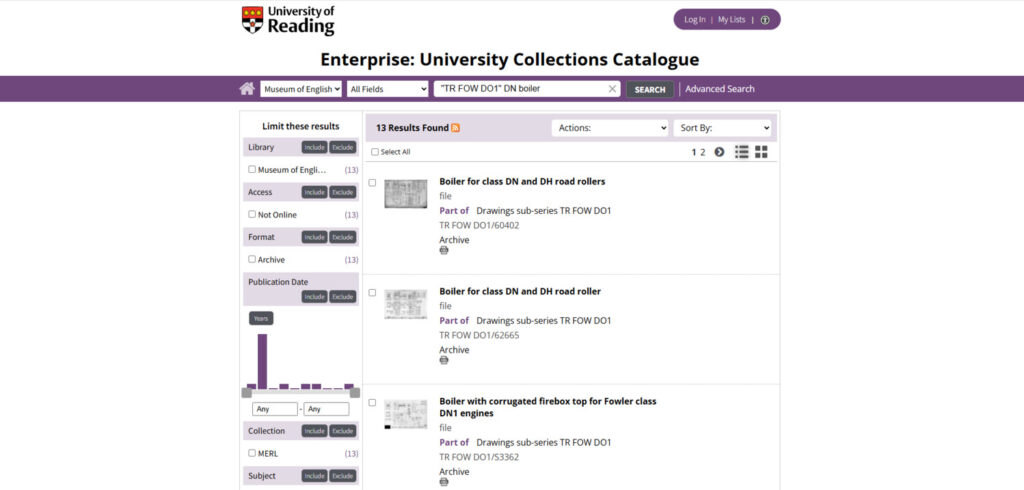Click the Search button
Screen dimensions: 1024x490
coord(650,90)
